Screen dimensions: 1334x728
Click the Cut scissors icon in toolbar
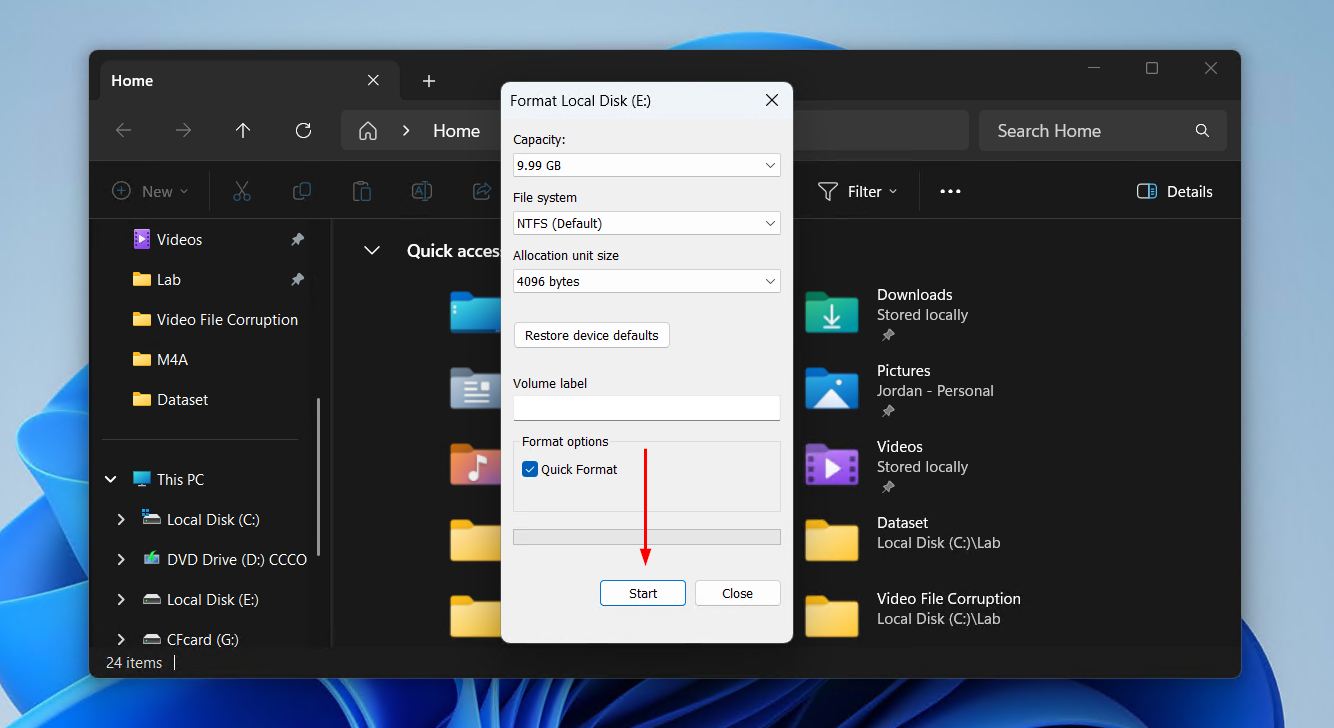(241, 191)
